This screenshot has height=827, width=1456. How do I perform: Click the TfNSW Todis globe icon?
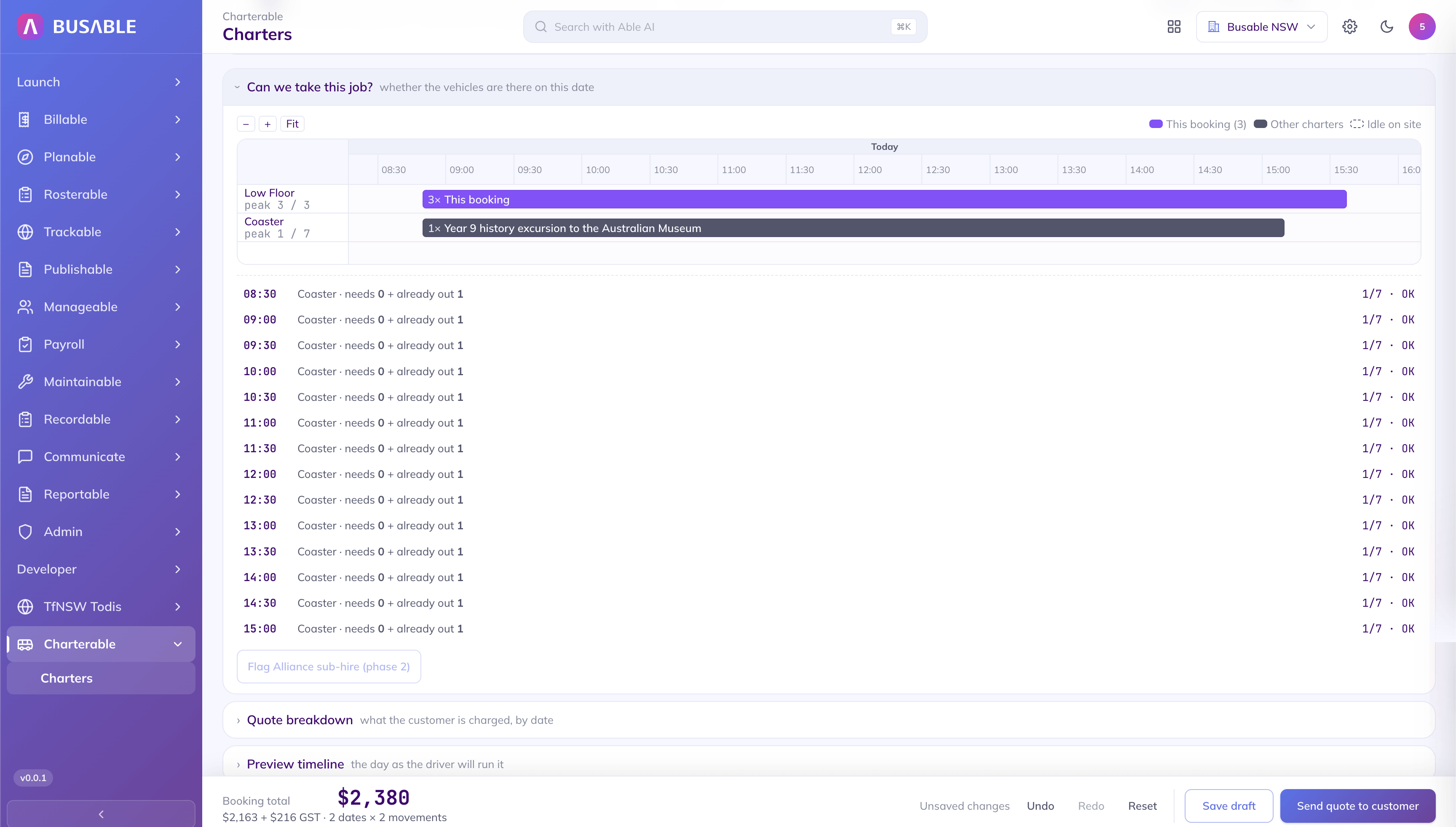click(25, 607)
